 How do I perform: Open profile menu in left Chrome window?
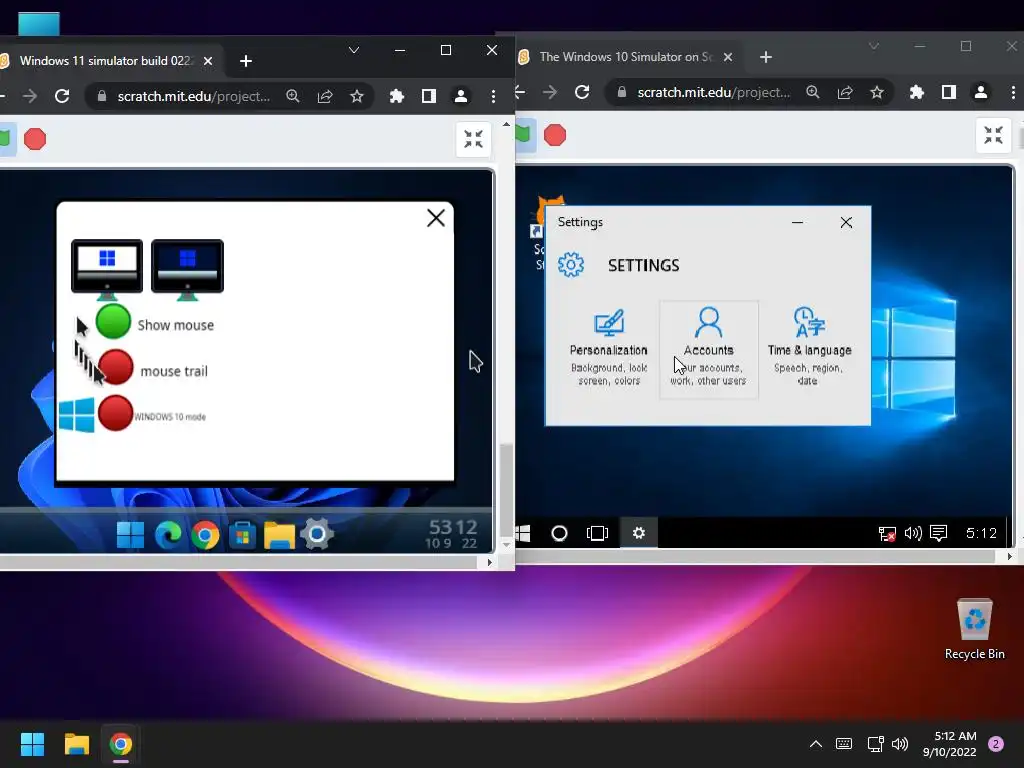(460, 97)
